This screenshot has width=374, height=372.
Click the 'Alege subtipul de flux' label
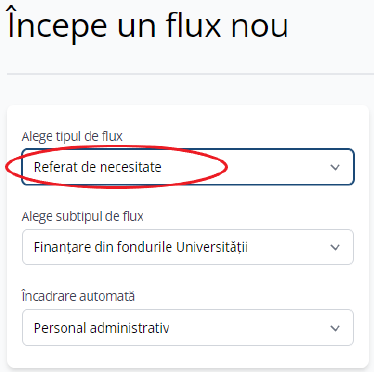(83, 217)
